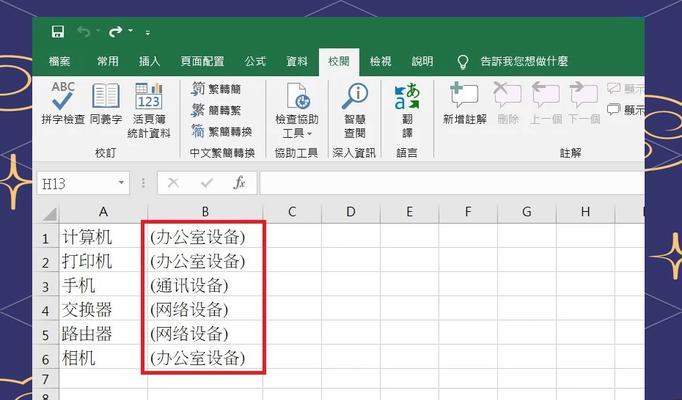The image size is (682, 400).
Task: Select column B header
Action: (205, 212)
